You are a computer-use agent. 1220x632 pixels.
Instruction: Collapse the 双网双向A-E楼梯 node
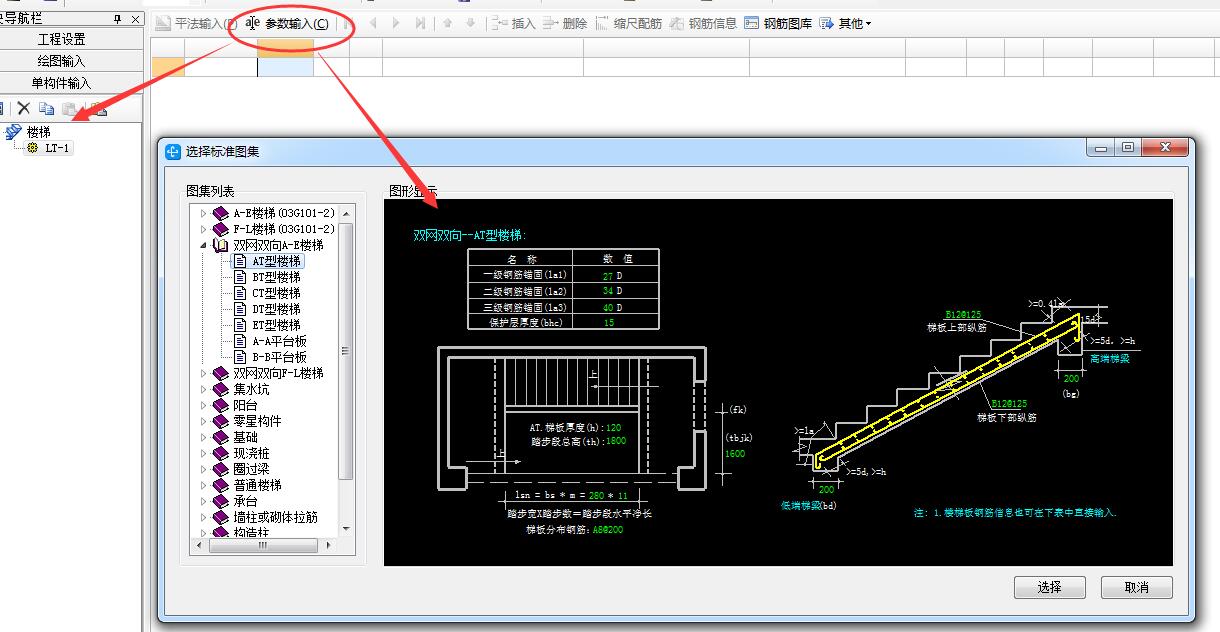pyautogui.click(x=204, y=245)
